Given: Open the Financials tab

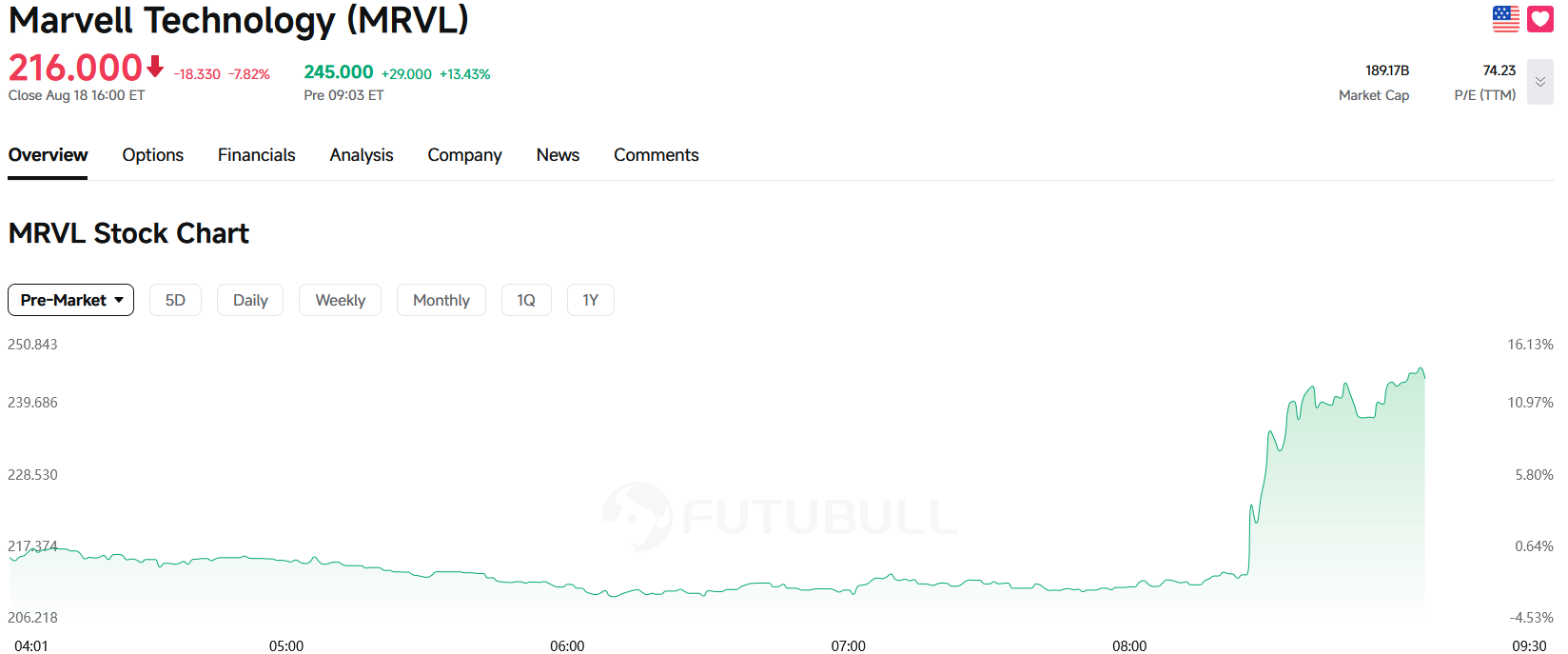Looking at the screenshot, I should point(257,155).
